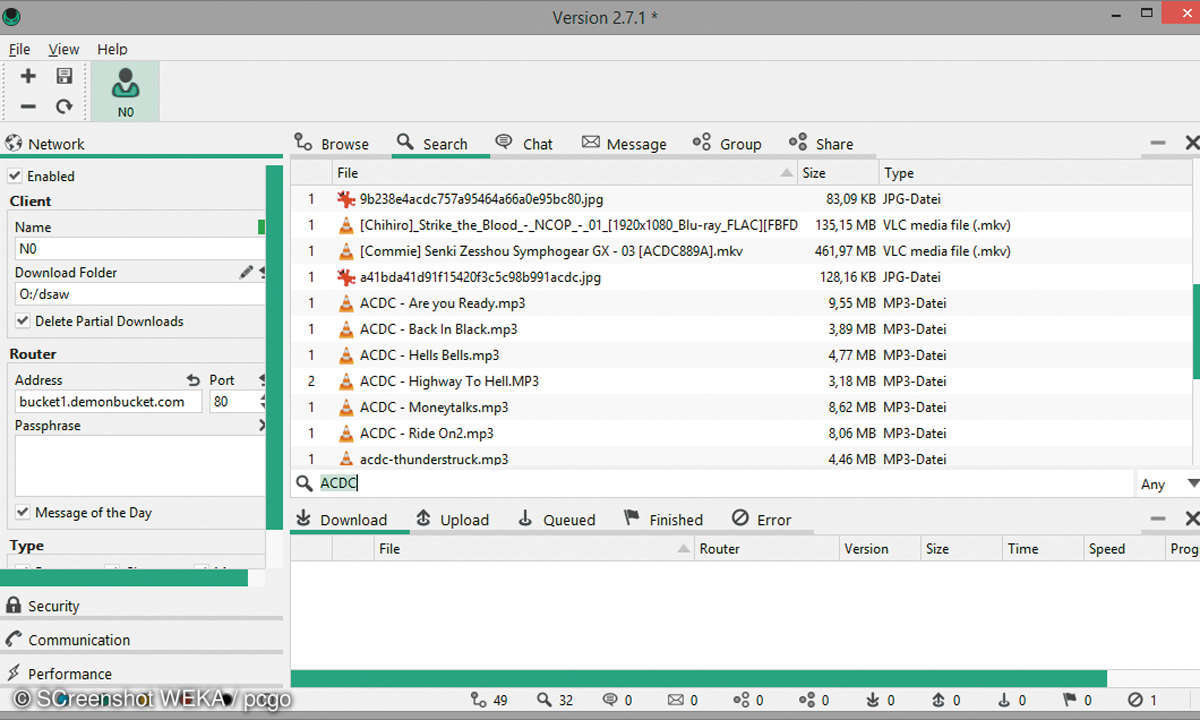Click the ACDC search query field
1200x720 pixels.
pos(725,483)
